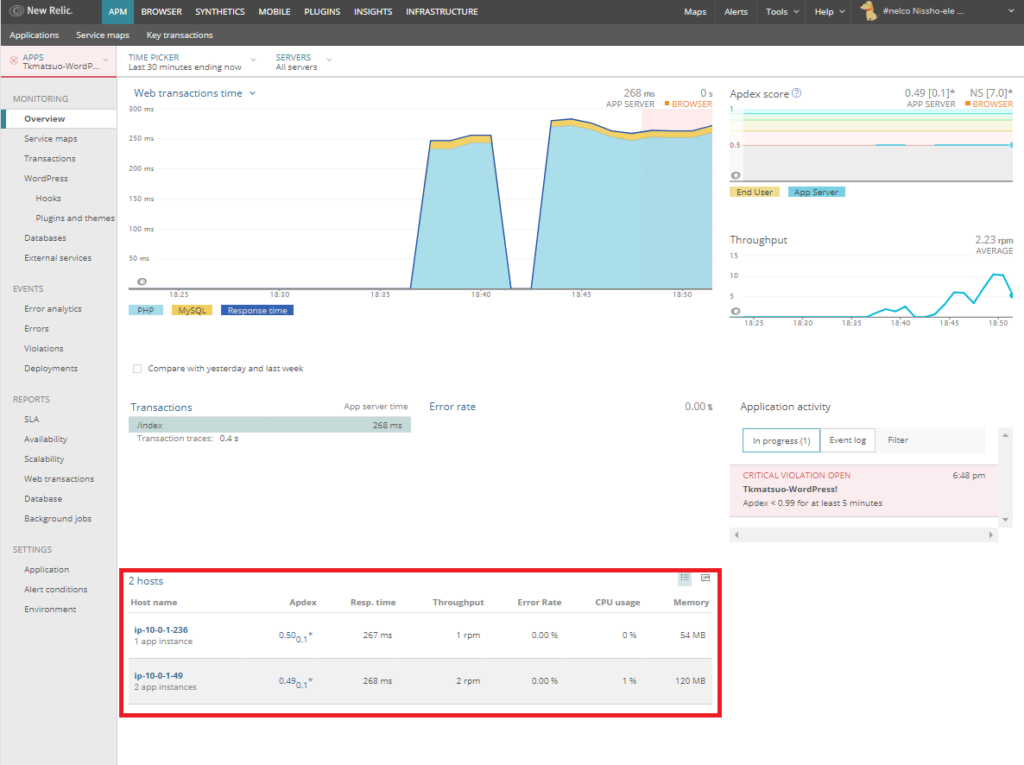
Task: Click the Apdex score help icon
Action: [796, 93]
